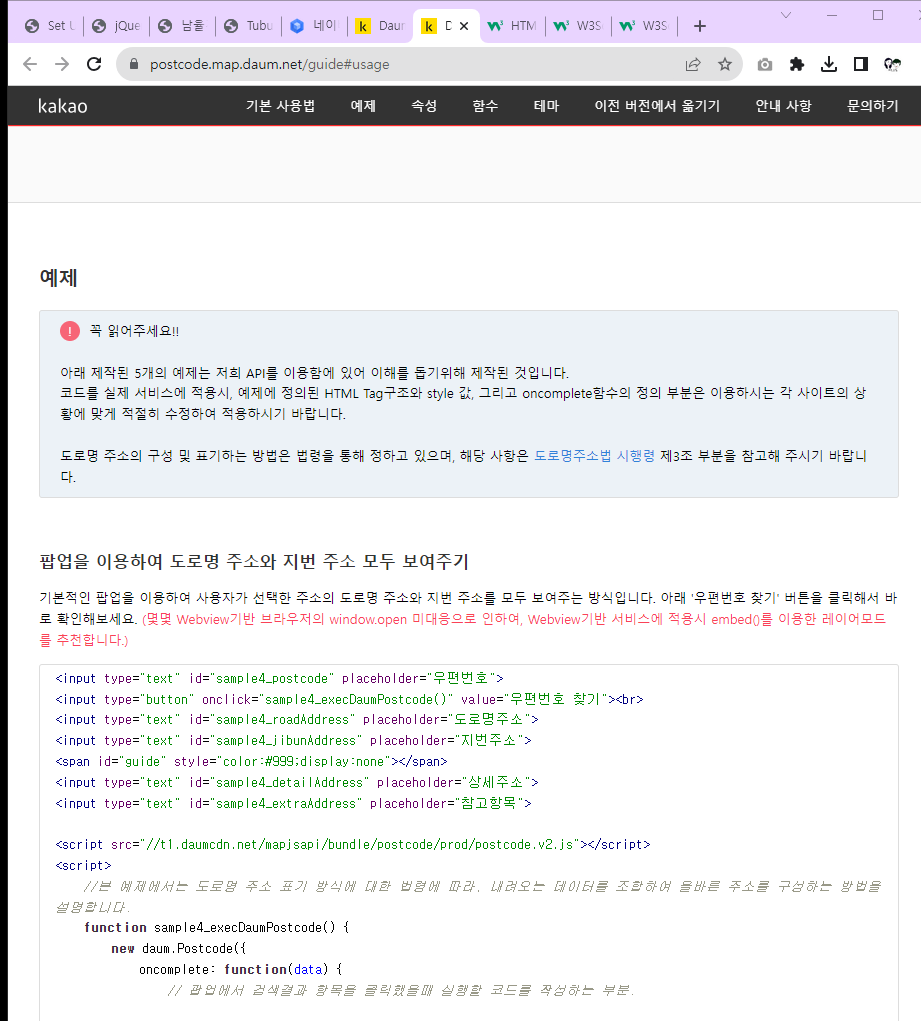Image resolution: width=921 pixels, height=1021 pixels.
Task: Open the '예제' menu
Action: 363,105
